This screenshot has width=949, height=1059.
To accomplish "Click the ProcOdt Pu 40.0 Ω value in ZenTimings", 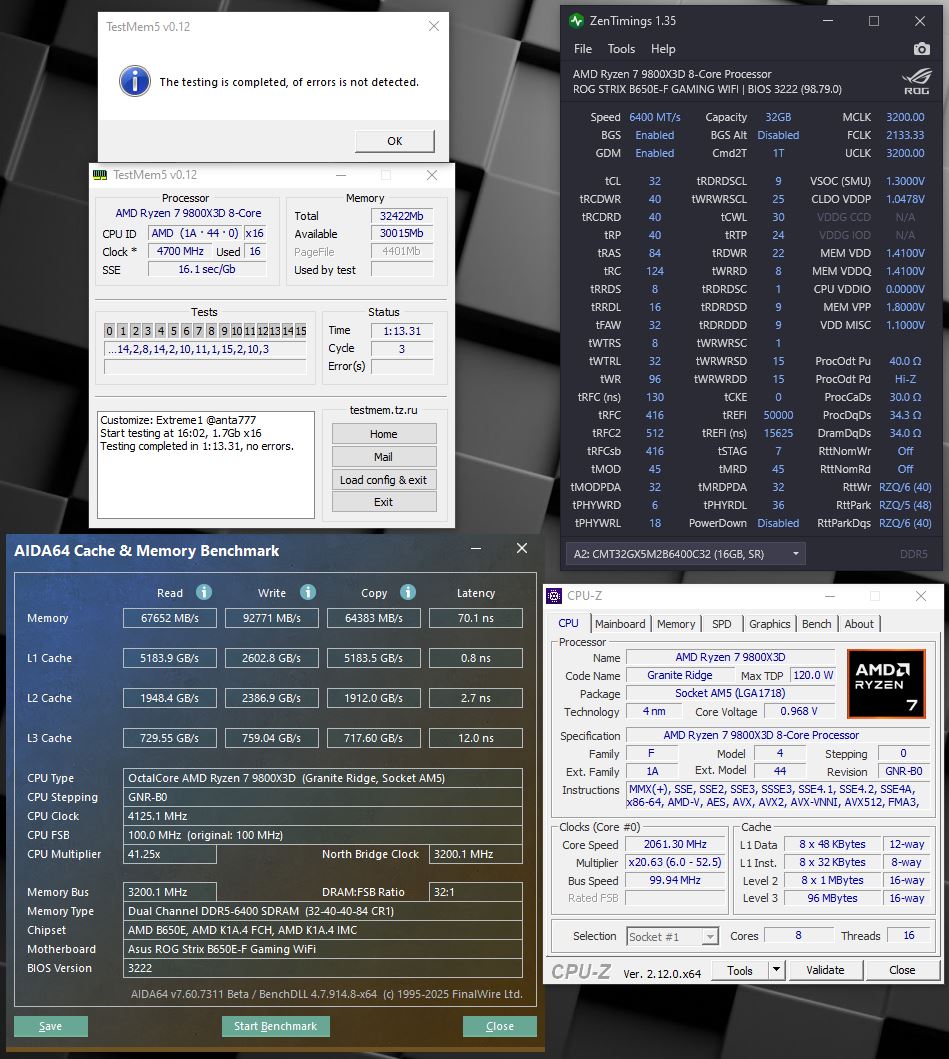I will (905, 361).
